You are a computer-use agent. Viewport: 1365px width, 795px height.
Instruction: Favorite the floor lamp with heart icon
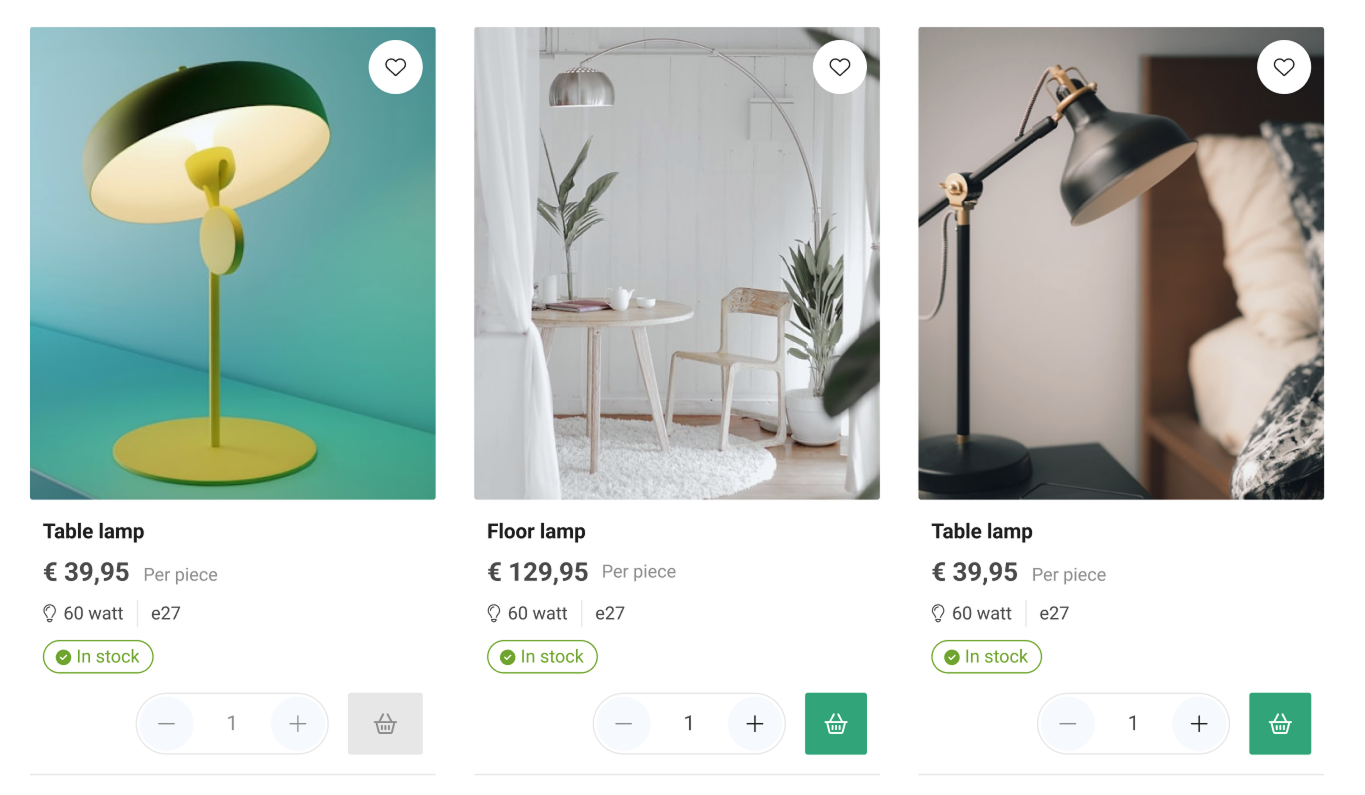(839, 67)
